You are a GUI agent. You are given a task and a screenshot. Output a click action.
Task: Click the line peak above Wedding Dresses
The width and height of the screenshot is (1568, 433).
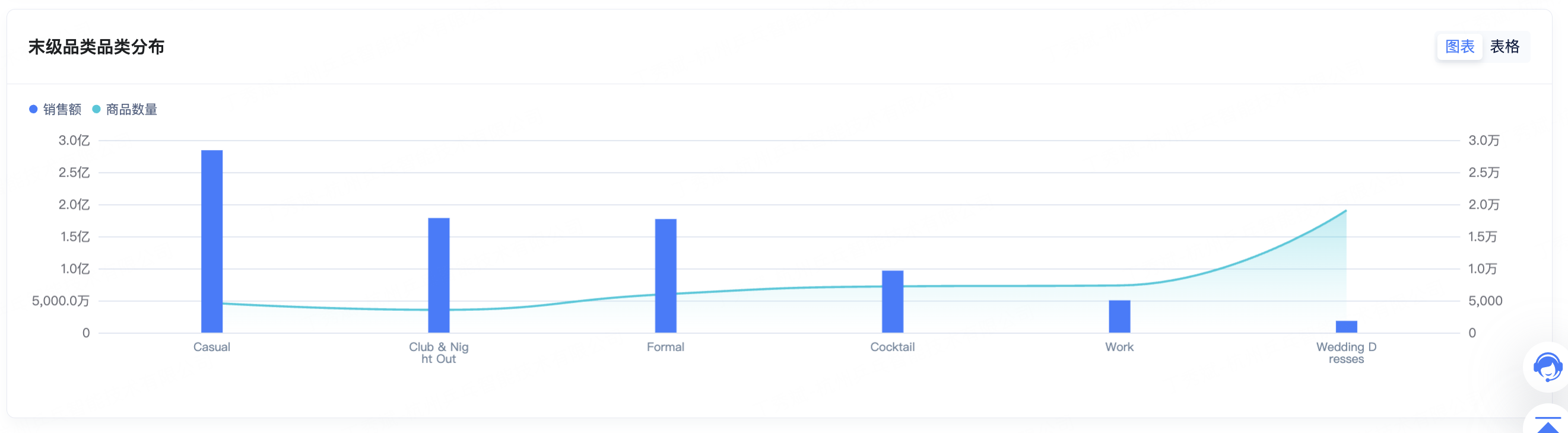coord(1345,211)
